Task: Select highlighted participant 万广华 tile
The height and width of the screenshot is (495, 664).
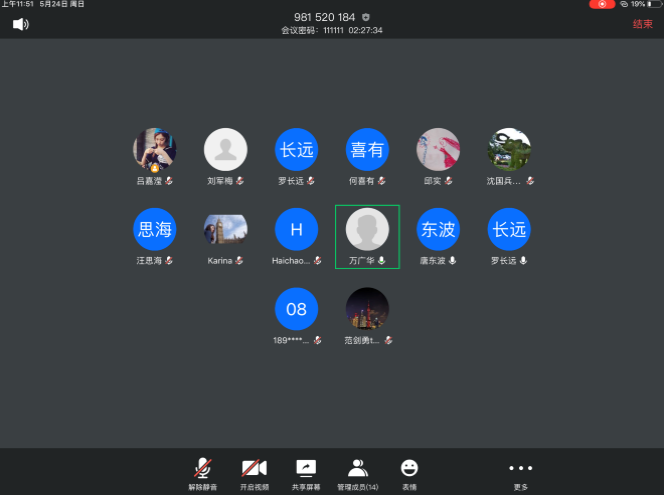Action: click(367, 236)
